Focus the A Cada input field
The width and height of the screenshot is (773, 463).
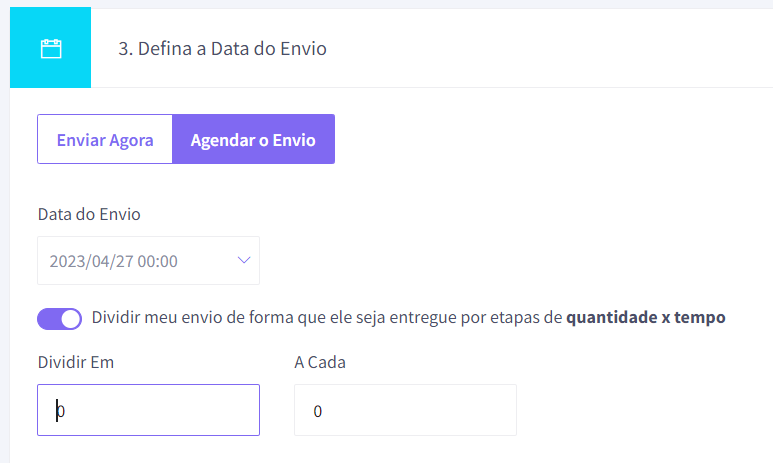point(405,410)
